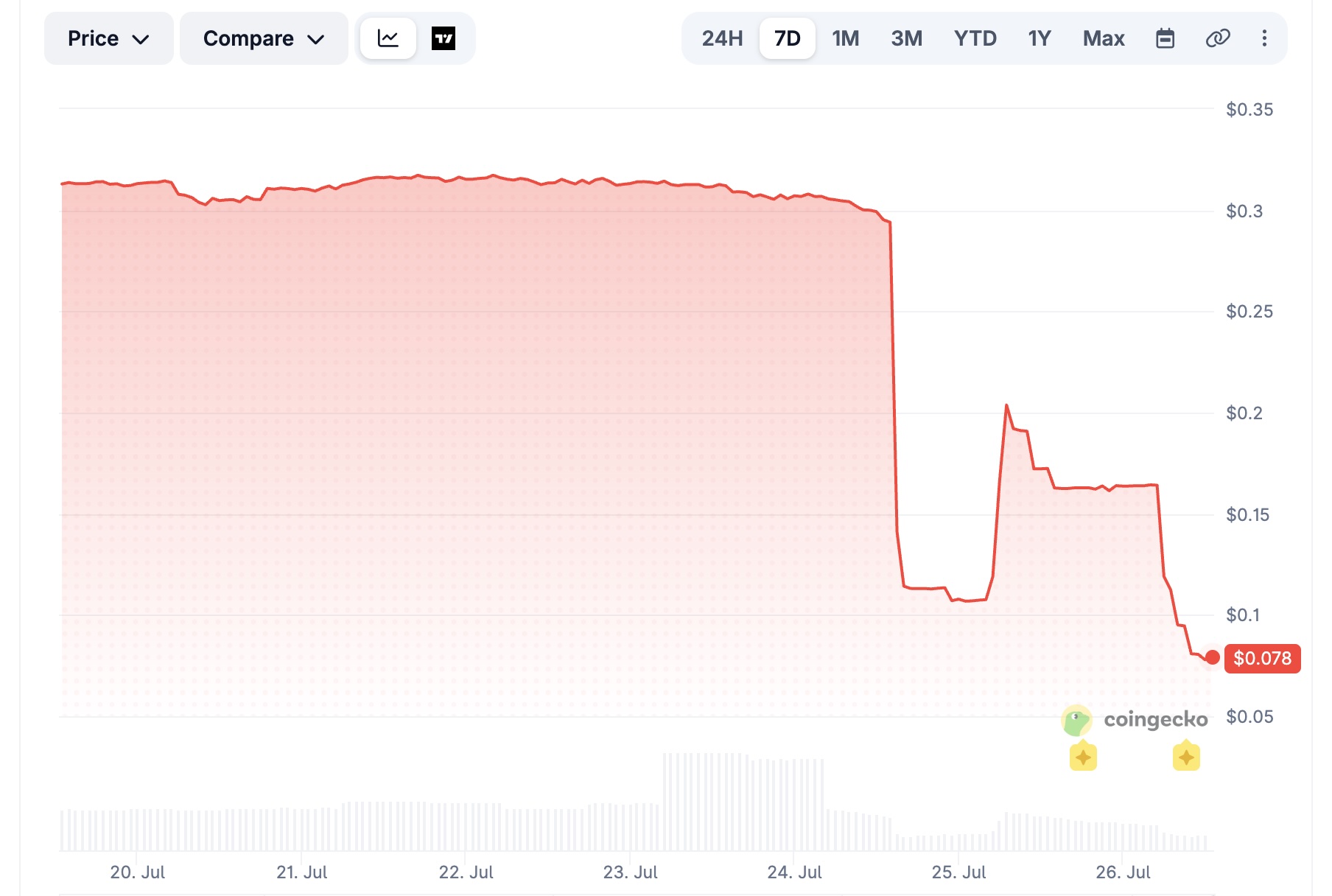The width and height of the screenshot is (1332, 896).
Task: Click the 22. Jul date label
Action: click(466, 872)
